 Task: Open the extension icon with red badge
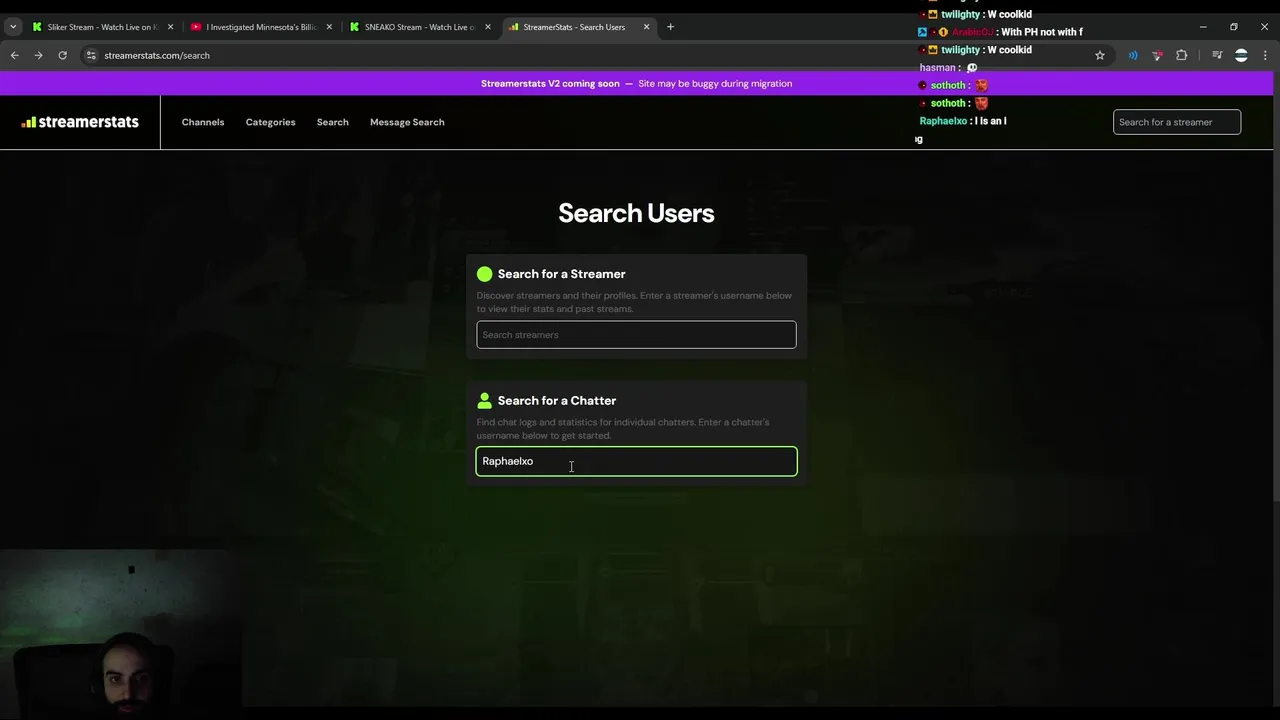[x=1157, y=55]
